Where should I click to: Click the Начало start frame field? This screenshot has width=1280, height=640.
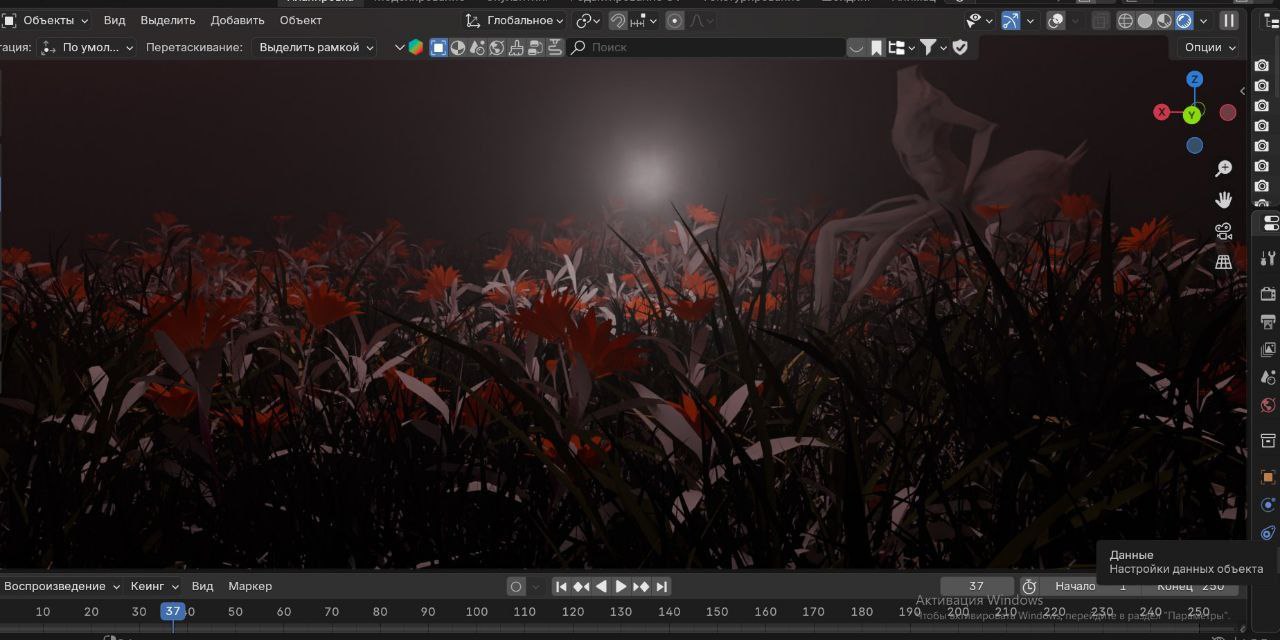coord(1090,586)
